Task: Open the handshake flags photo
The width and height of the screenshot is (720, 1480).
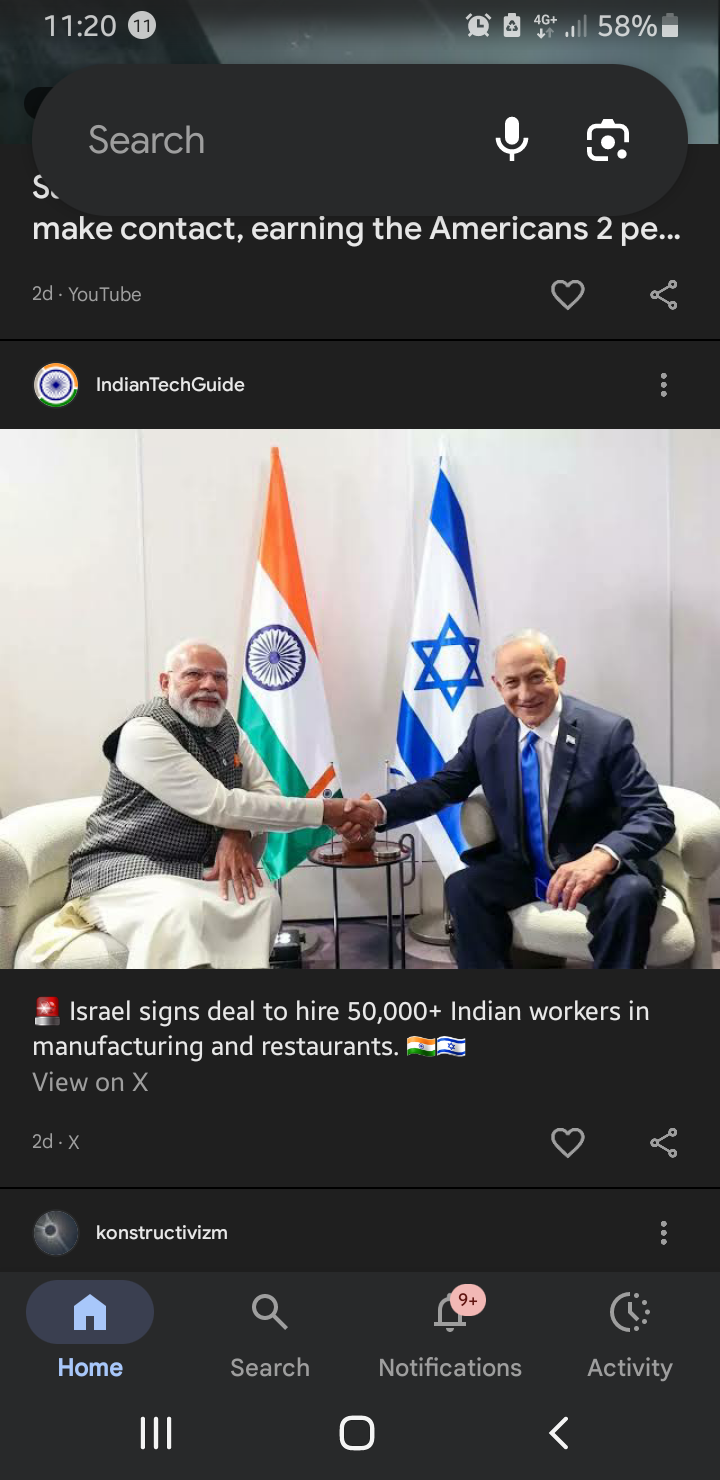Action: tap(360, 699)
